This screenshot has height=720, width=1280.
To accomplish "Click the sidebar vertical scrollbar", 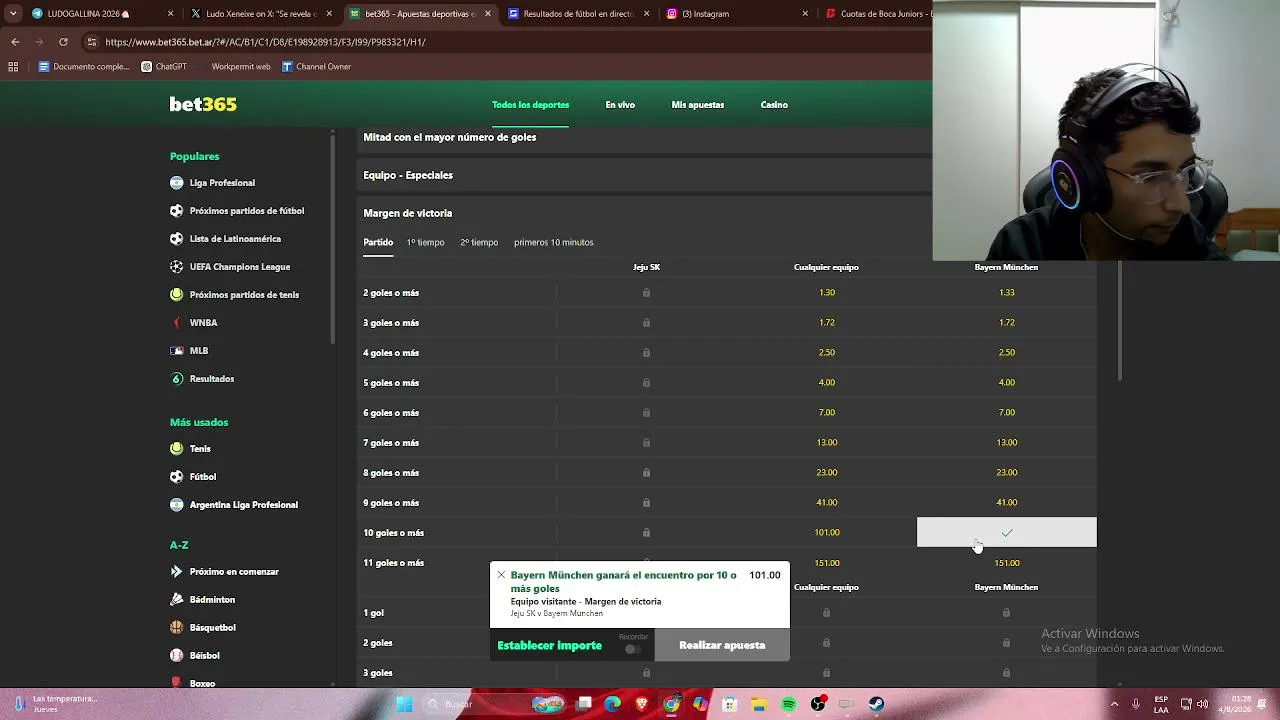I will click(x=333, y=240).
